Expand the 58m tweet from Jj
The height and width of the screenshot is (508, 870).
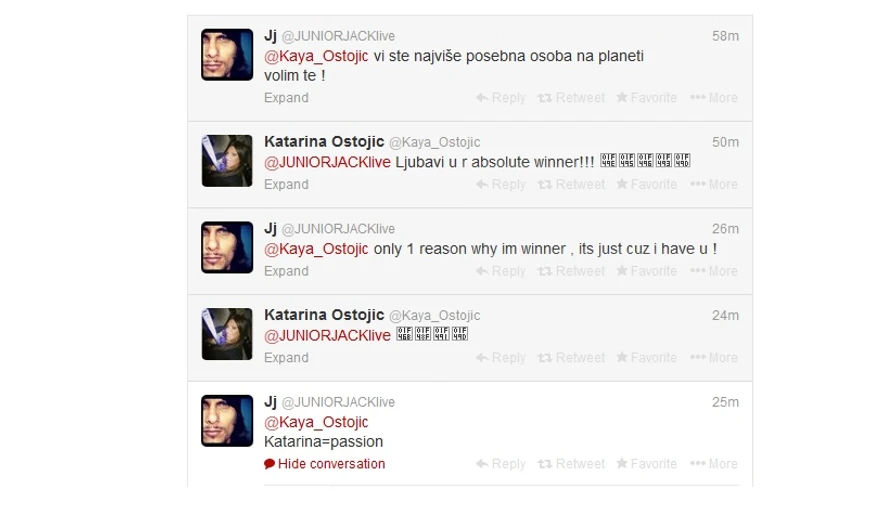(x=286, y=98)
